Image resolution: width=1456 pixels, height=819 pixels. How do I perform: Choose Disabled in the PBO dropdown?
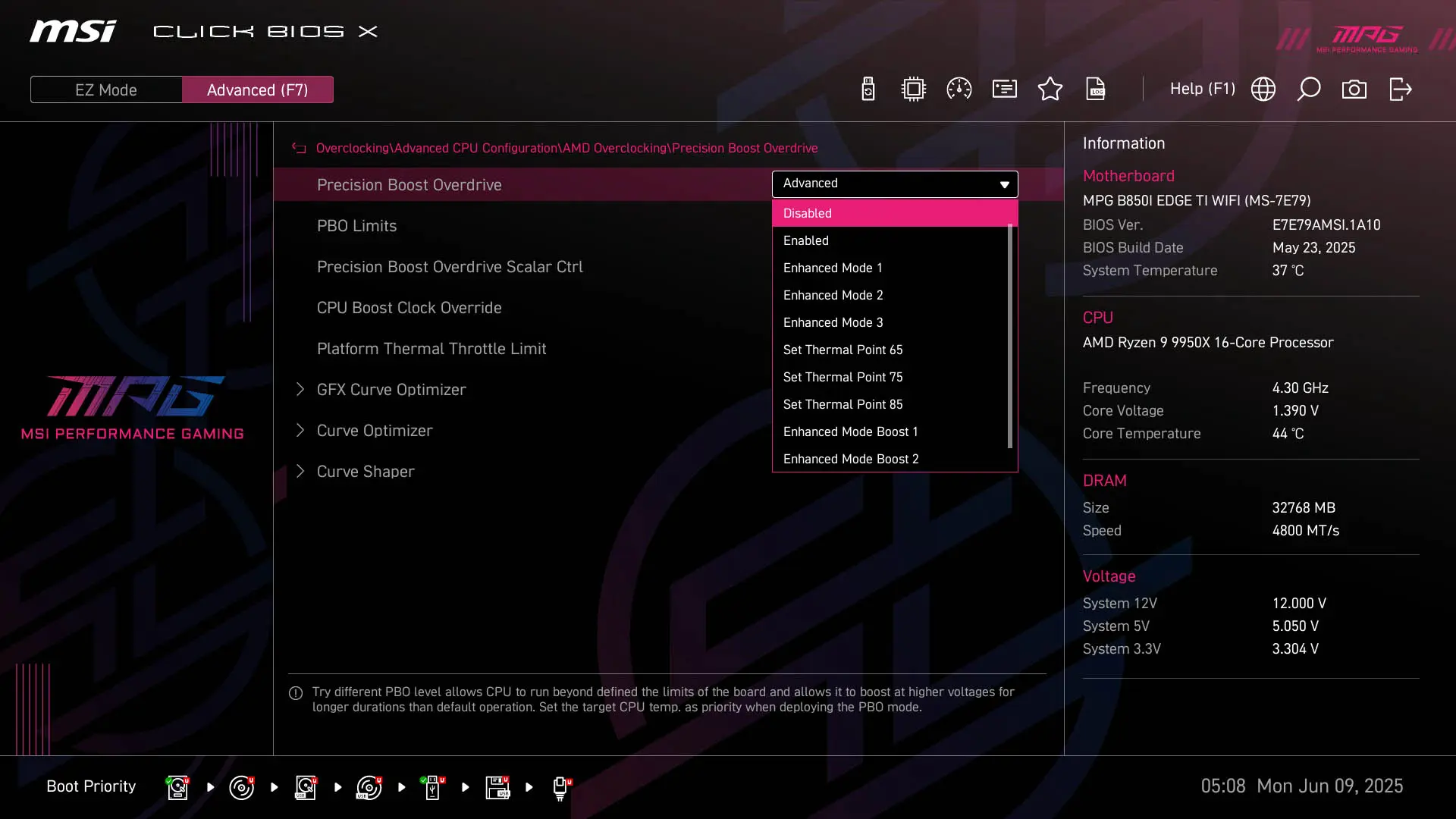895,213
